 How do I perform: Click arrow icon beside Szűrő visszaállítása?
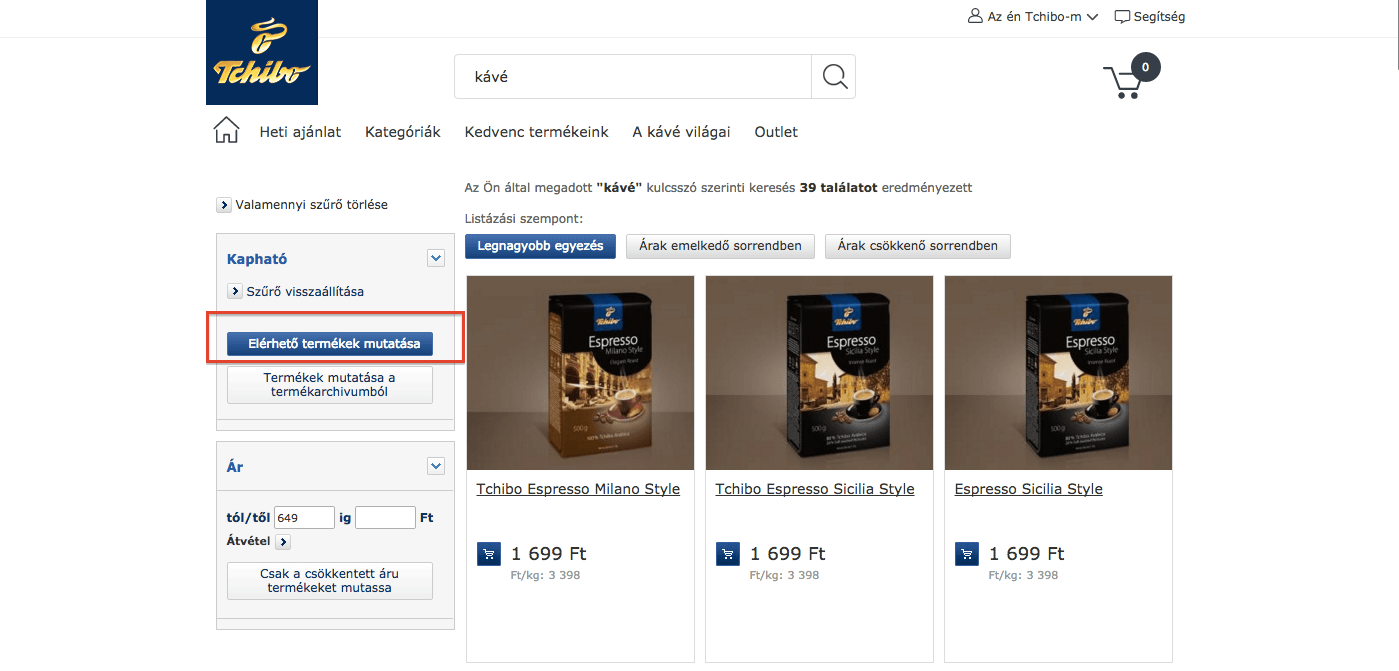(235, 292)
